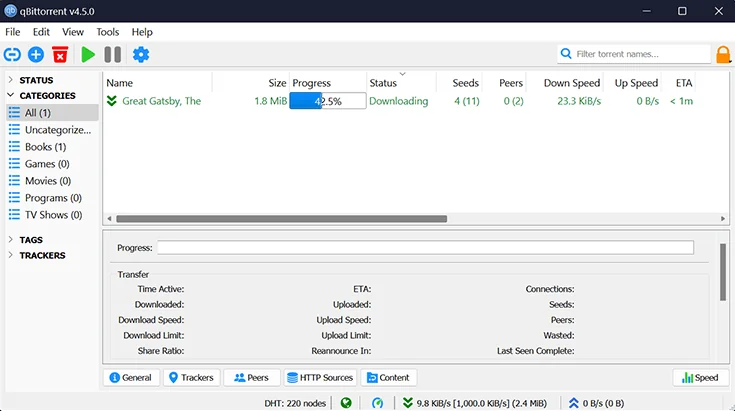Select the Great Gatsby, The torrent
Viewport: 735px width, 411px height.
(x=161, y=101)
